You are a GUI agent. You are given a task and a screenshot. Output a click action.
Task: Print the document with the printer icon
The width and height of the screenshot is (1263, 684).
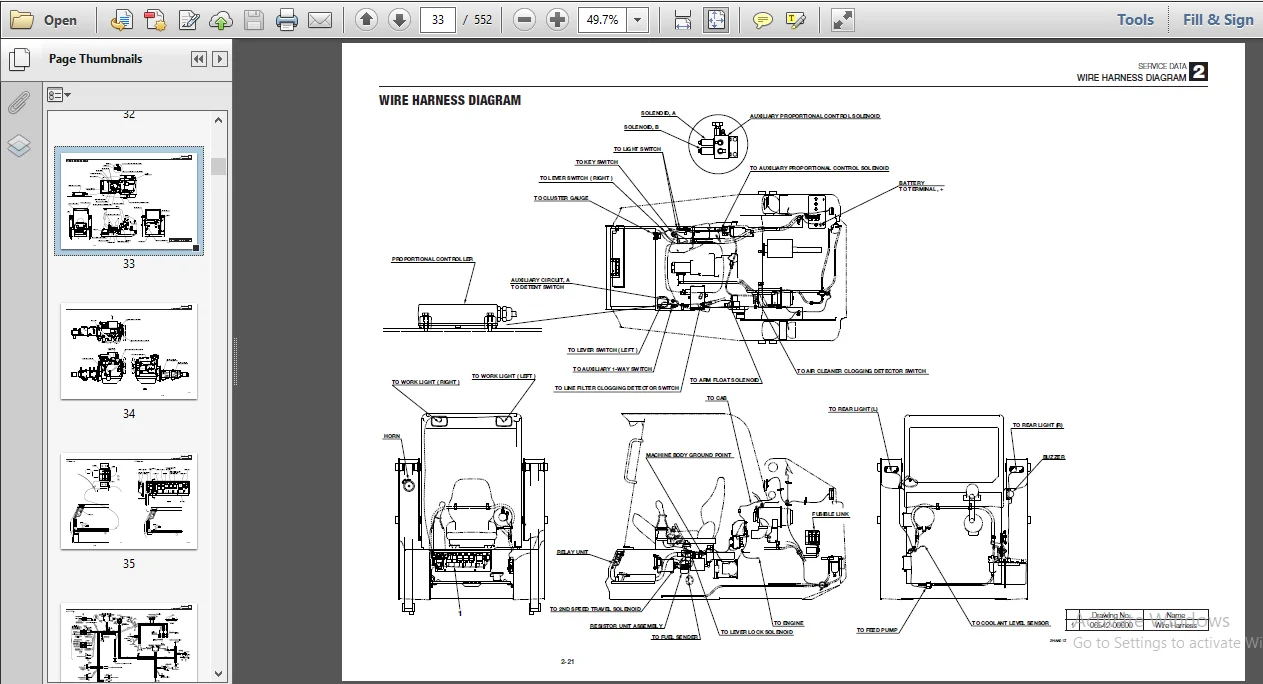(287, 19)
